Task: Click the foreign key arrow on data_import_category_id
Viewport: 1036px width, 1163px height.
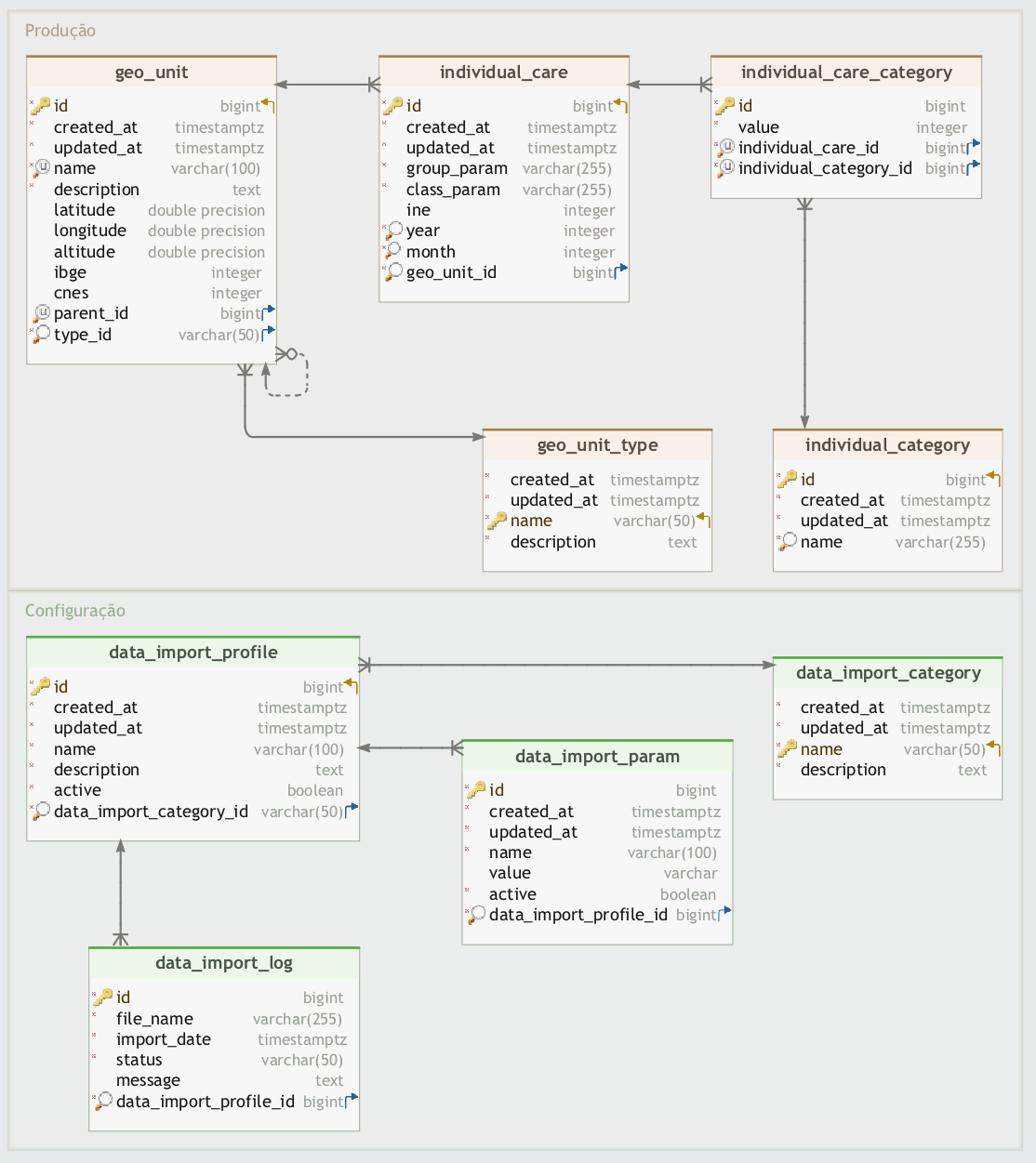Action: [352, 810]
